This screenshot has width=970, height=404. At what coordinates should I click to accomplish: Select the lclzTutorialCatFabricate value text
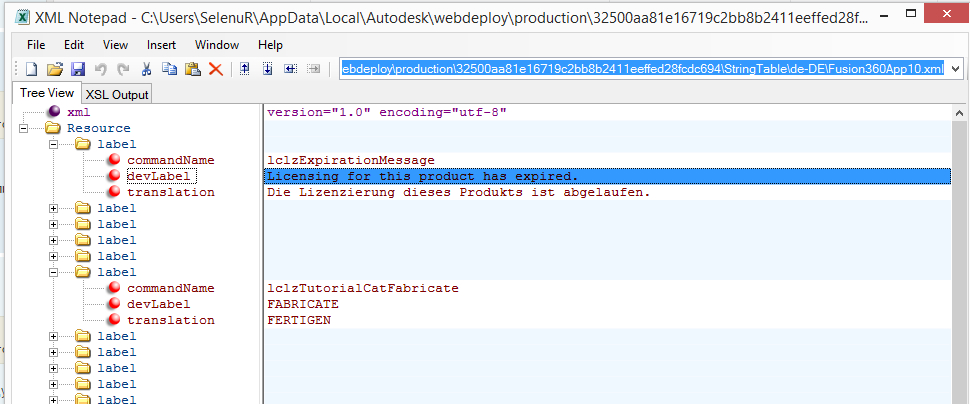click(x=363, y=288)
